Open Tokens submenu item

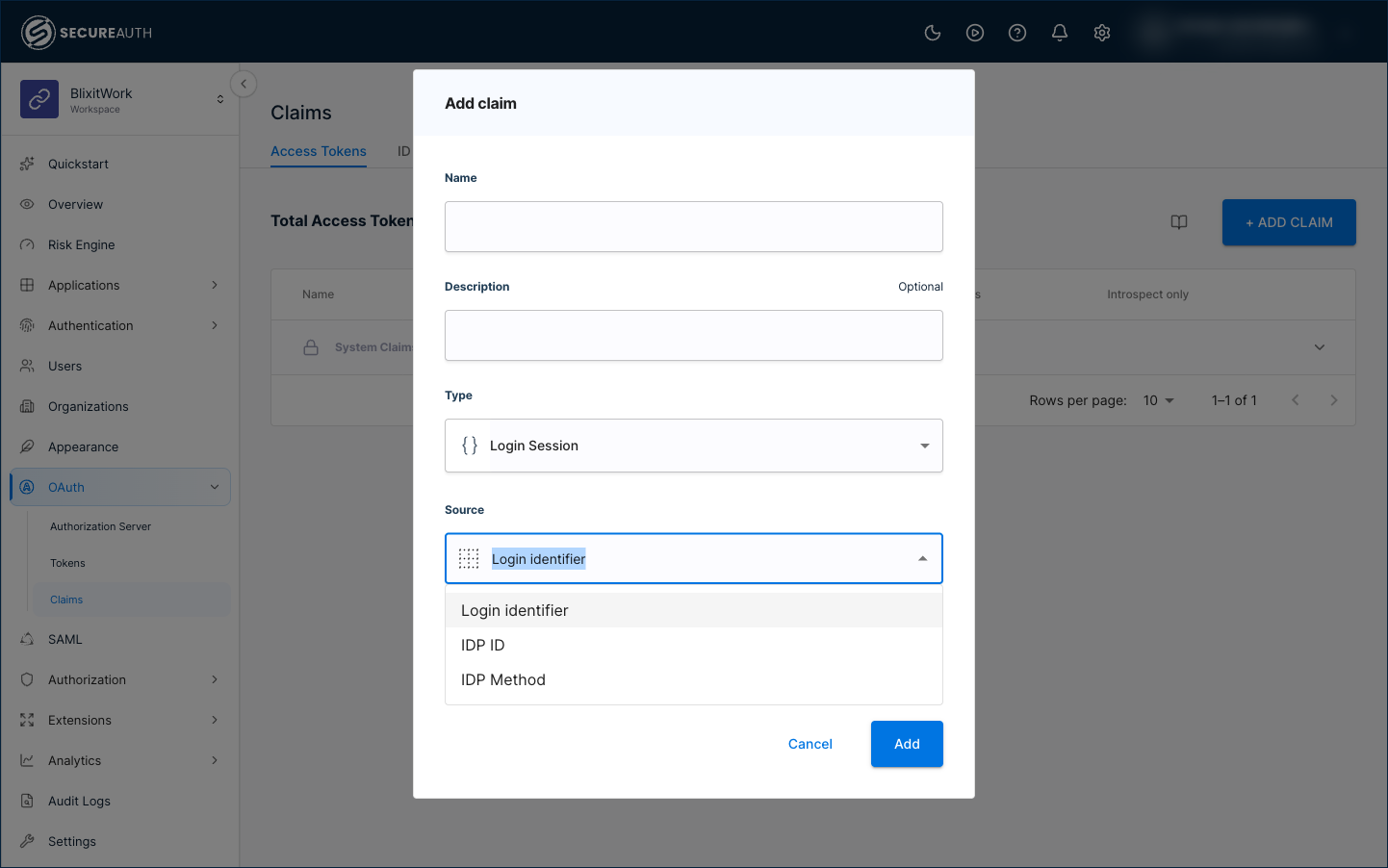click(67, 563)
